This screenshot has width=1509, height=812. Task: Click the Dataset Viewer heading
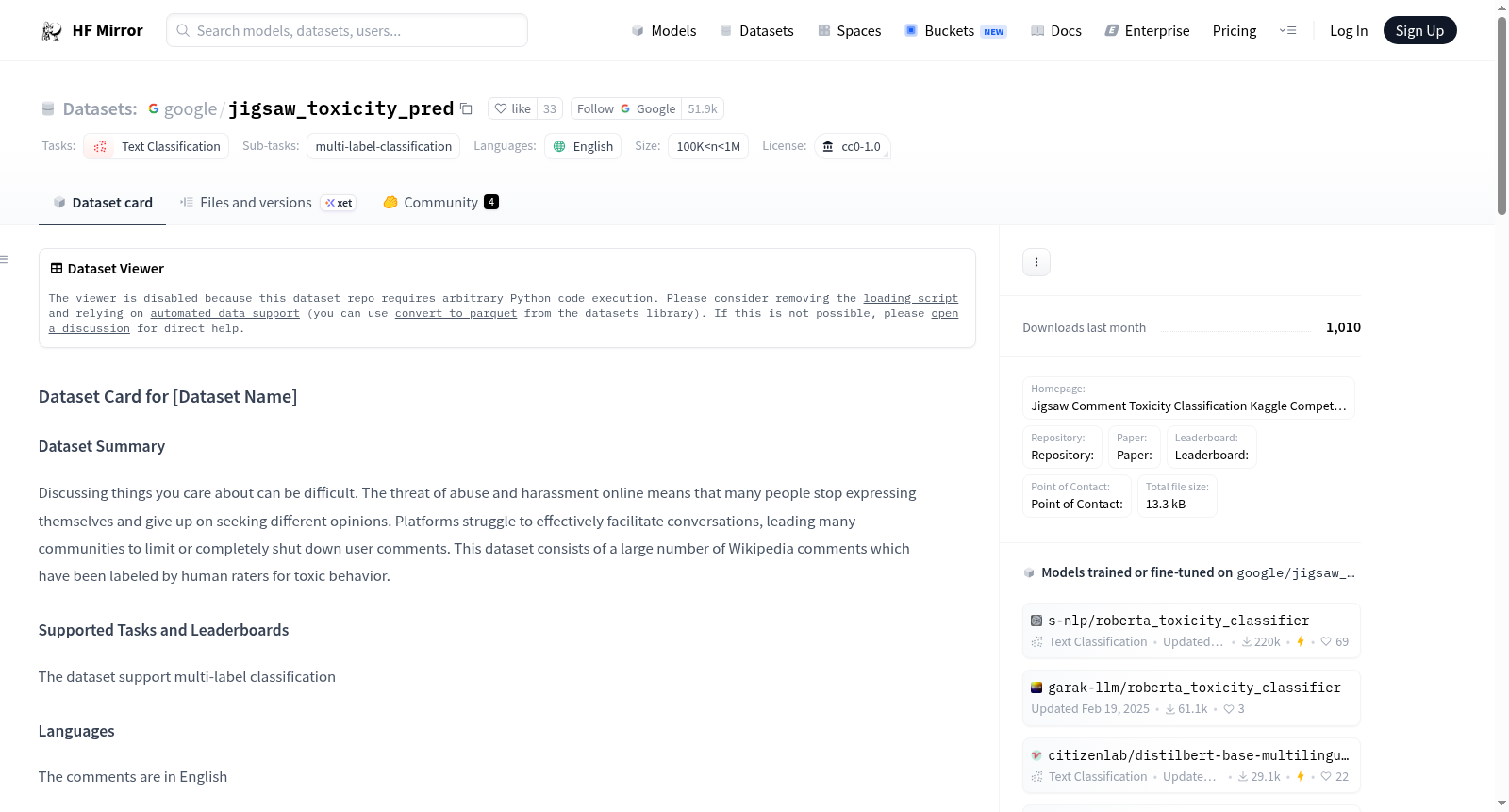click(x=108, y=269)
